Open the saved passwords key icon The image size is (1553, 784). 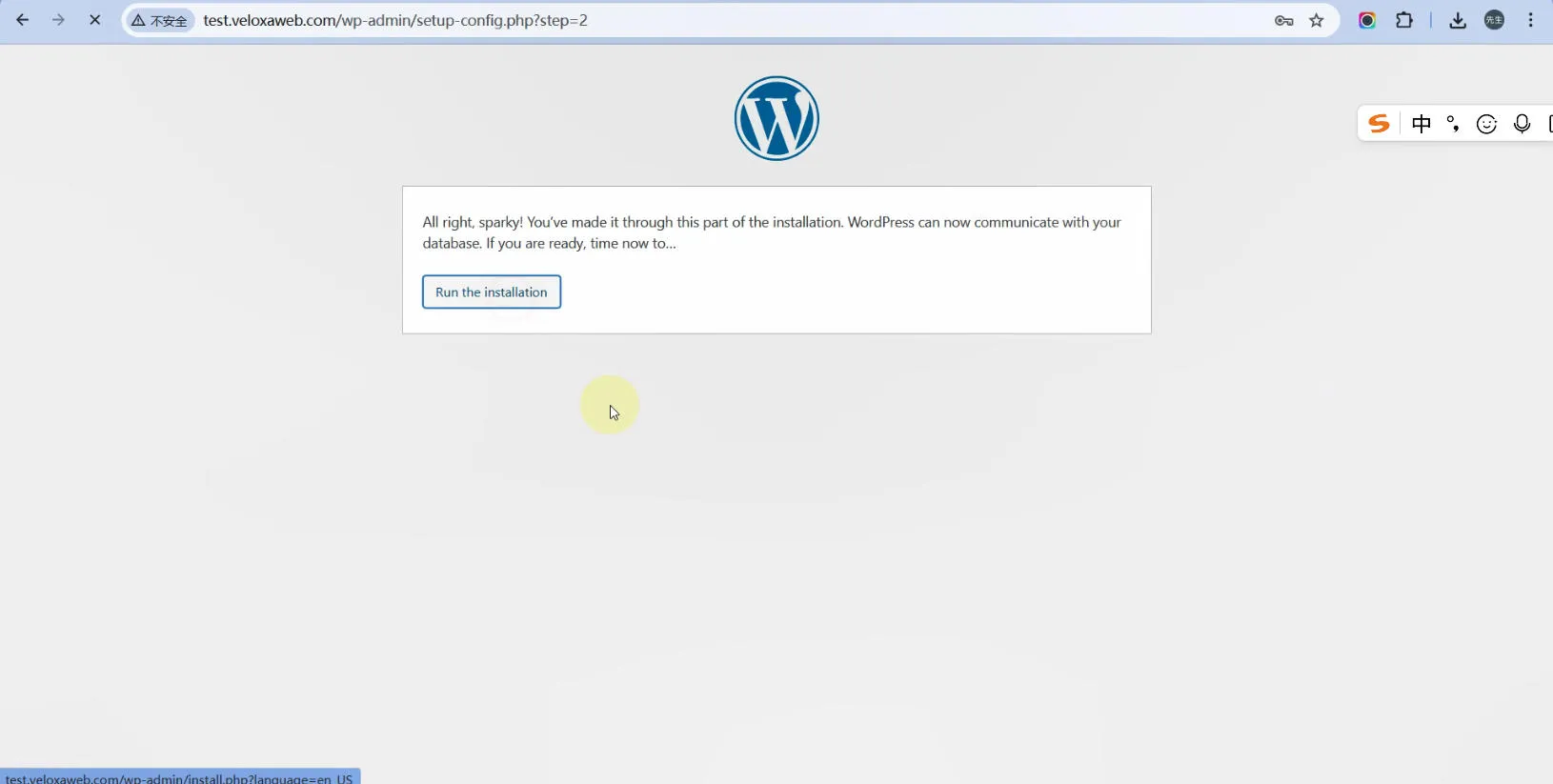point(1283,21)
